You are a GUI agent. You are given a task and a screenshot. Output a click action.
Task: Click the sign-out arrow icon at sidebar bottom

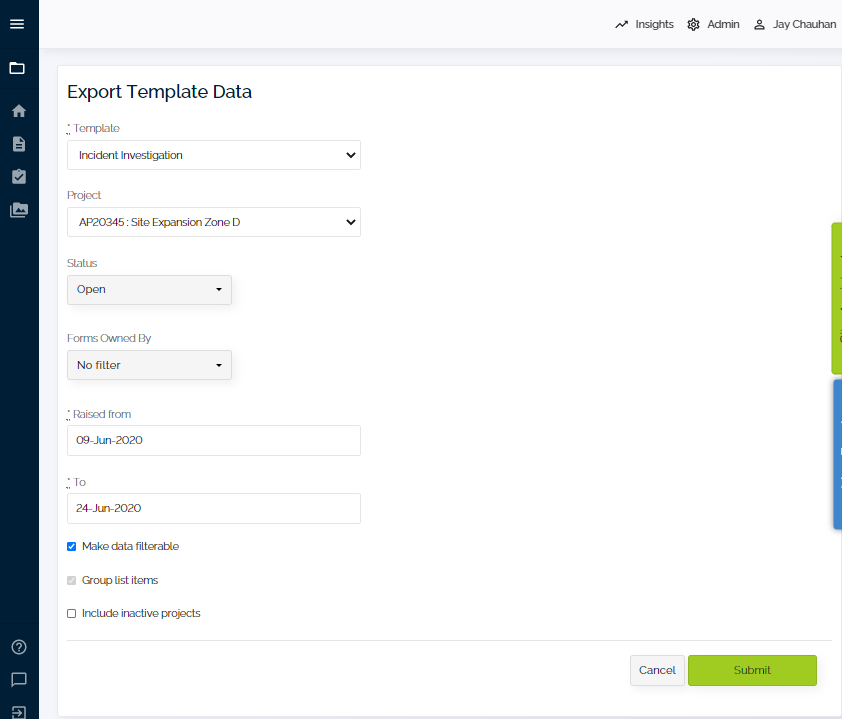click(x=19, y=713)
